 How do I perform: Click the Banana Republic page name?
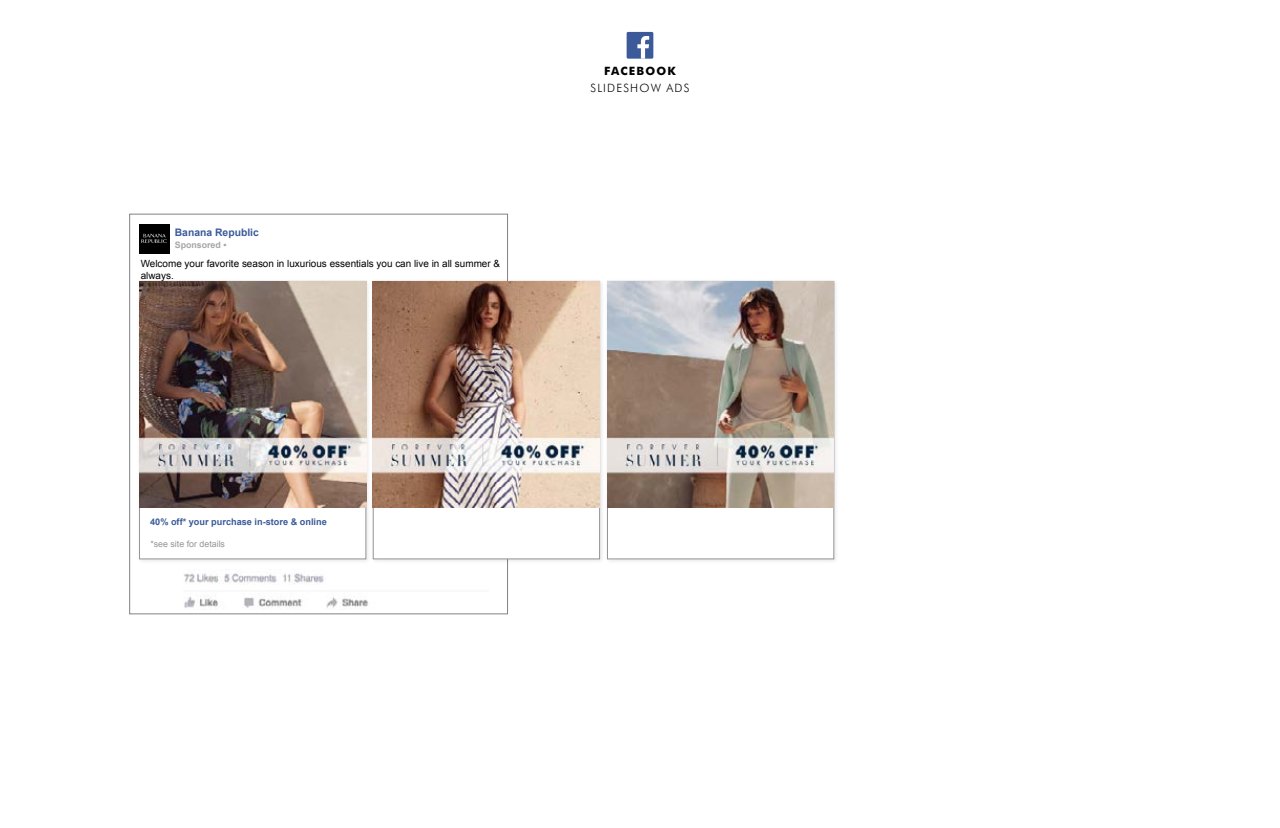coord(217,232)
